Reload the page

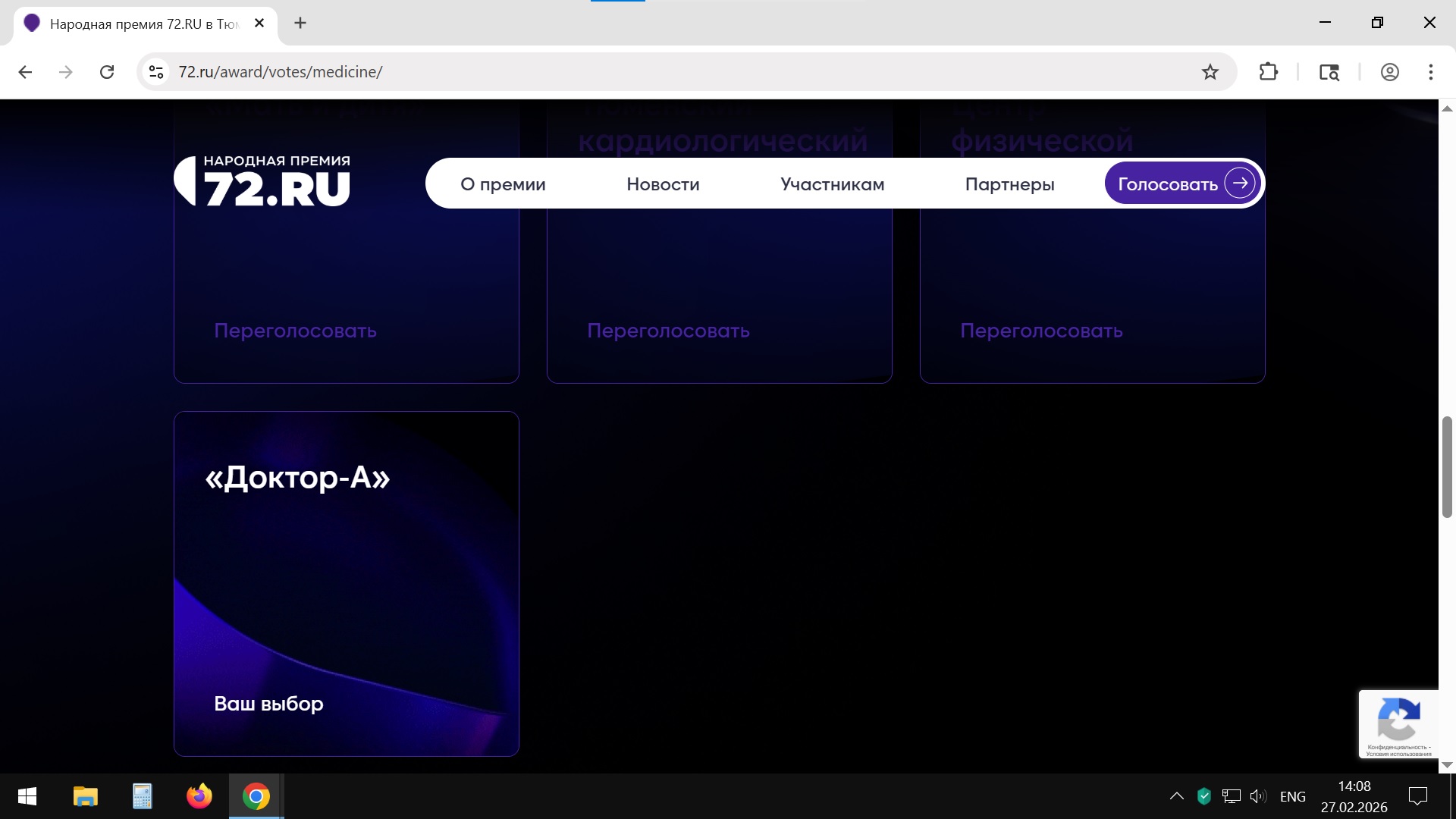(x=107, y=72)
